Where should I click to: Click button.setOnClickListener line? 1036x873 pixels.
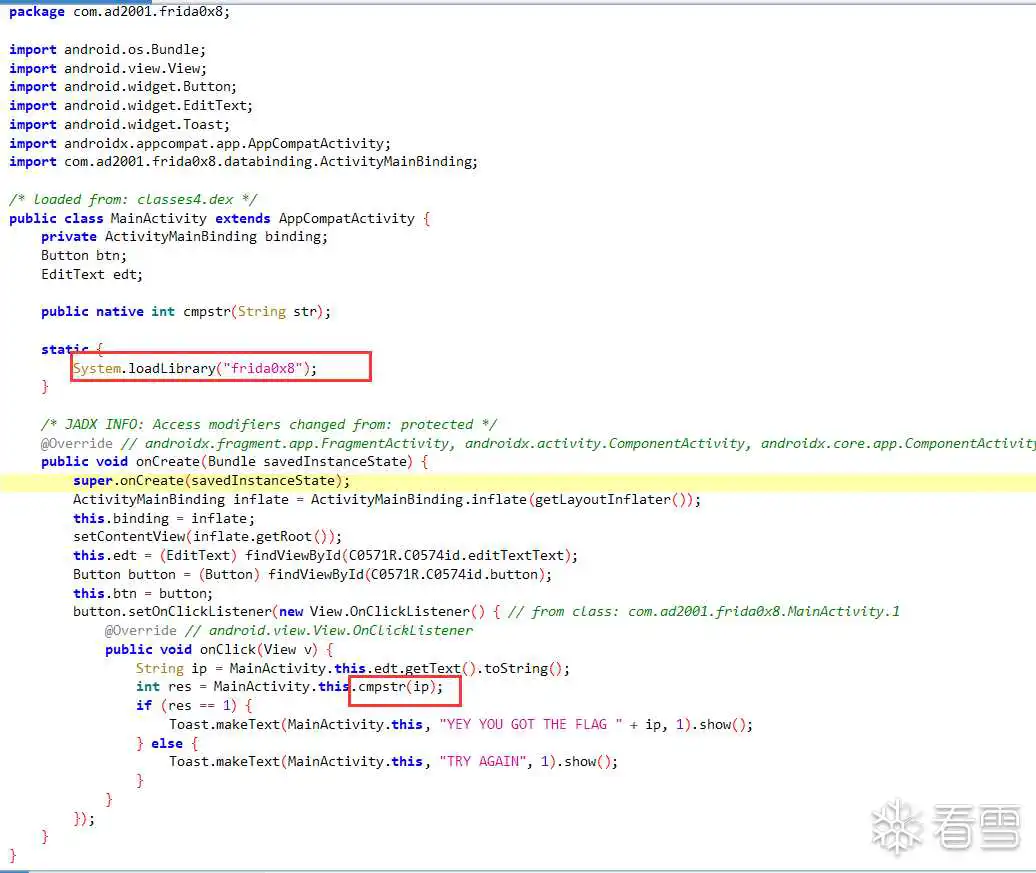point(486,611)
